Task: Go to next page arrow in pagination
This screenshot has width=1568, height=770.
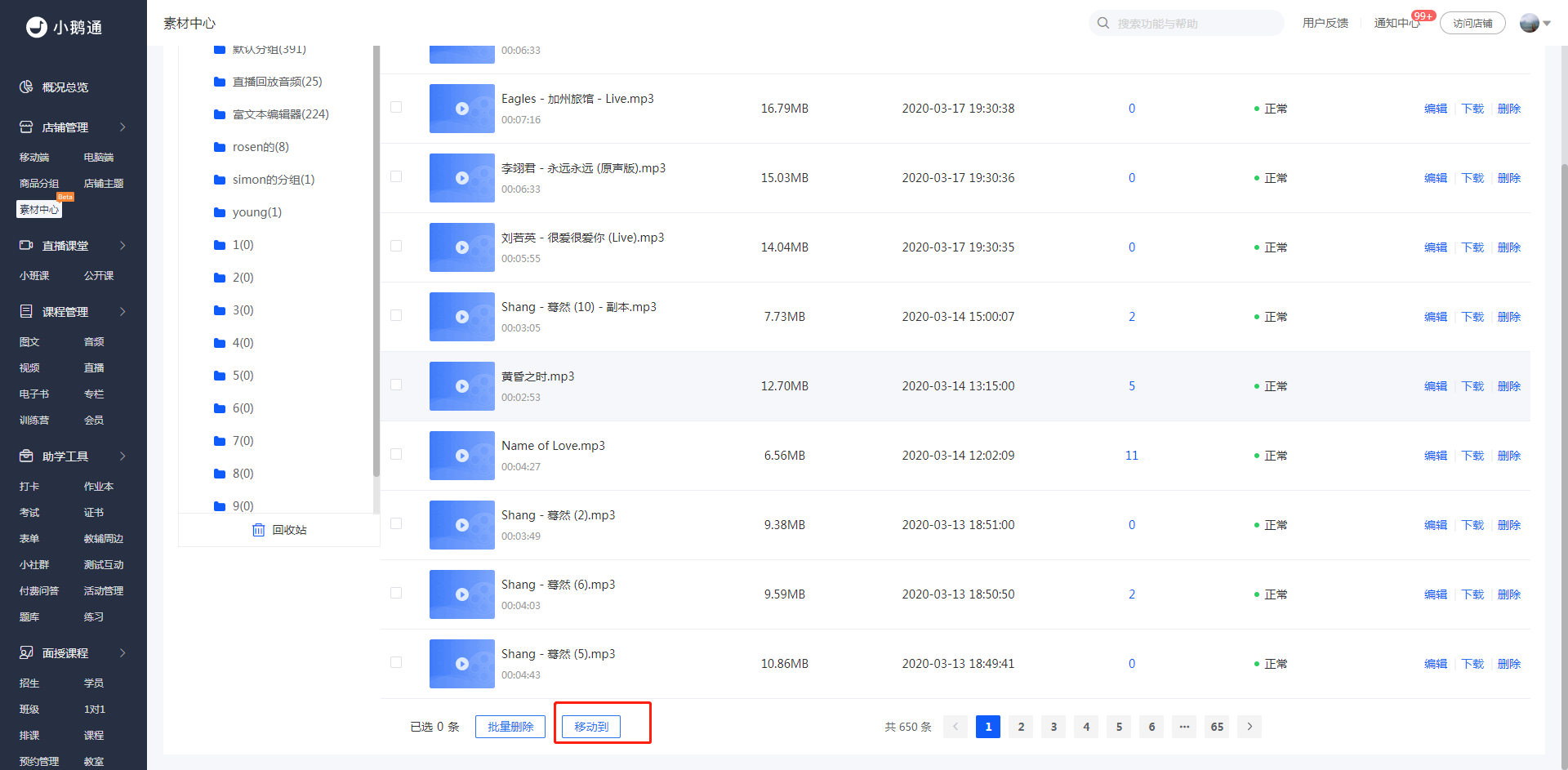Action: click(1249, 727)
